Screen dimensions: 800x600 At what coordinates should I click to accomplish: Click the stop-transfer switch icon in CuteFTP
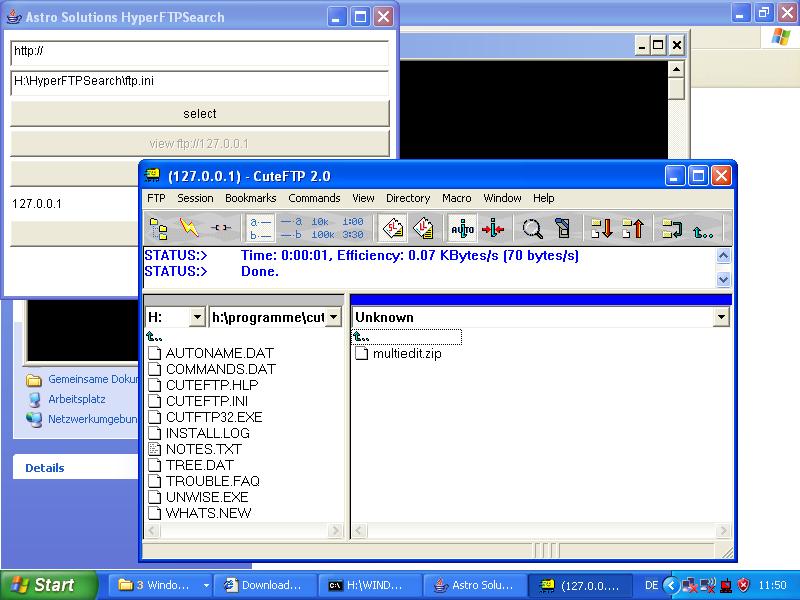563,228
